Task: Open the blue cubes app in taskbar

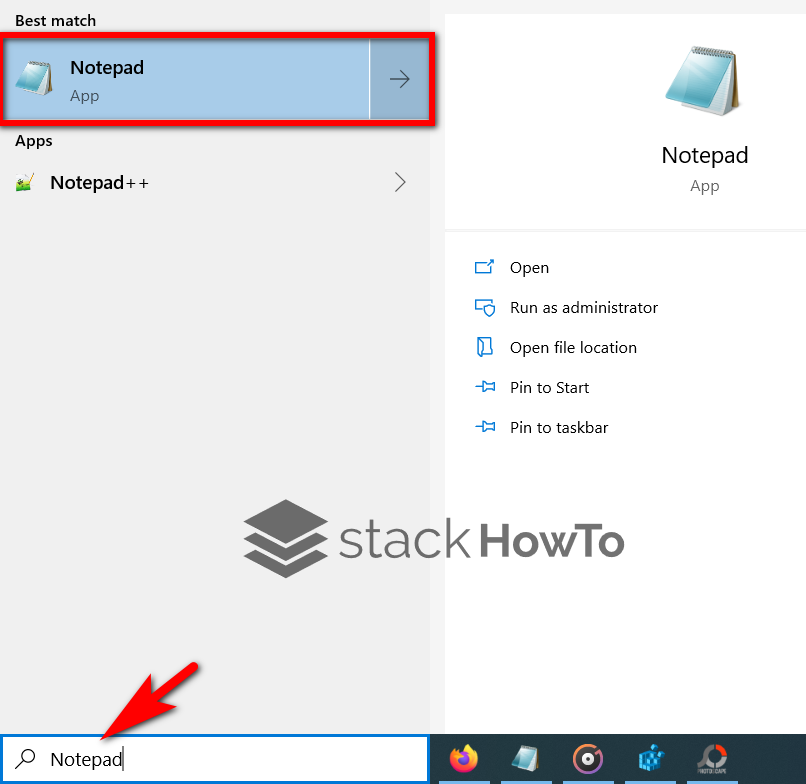Action: tap(650, 758)
